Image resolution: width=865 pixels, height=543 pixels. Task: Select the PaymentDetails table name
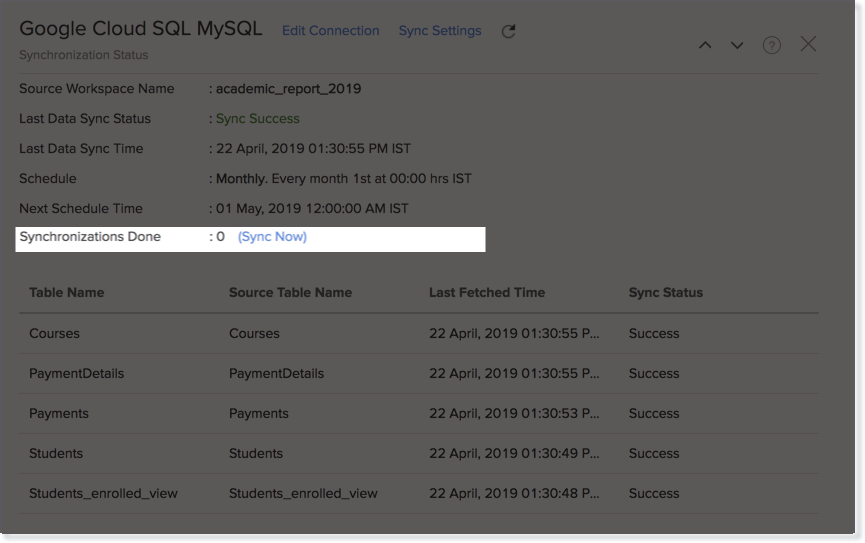click(76, 373)
